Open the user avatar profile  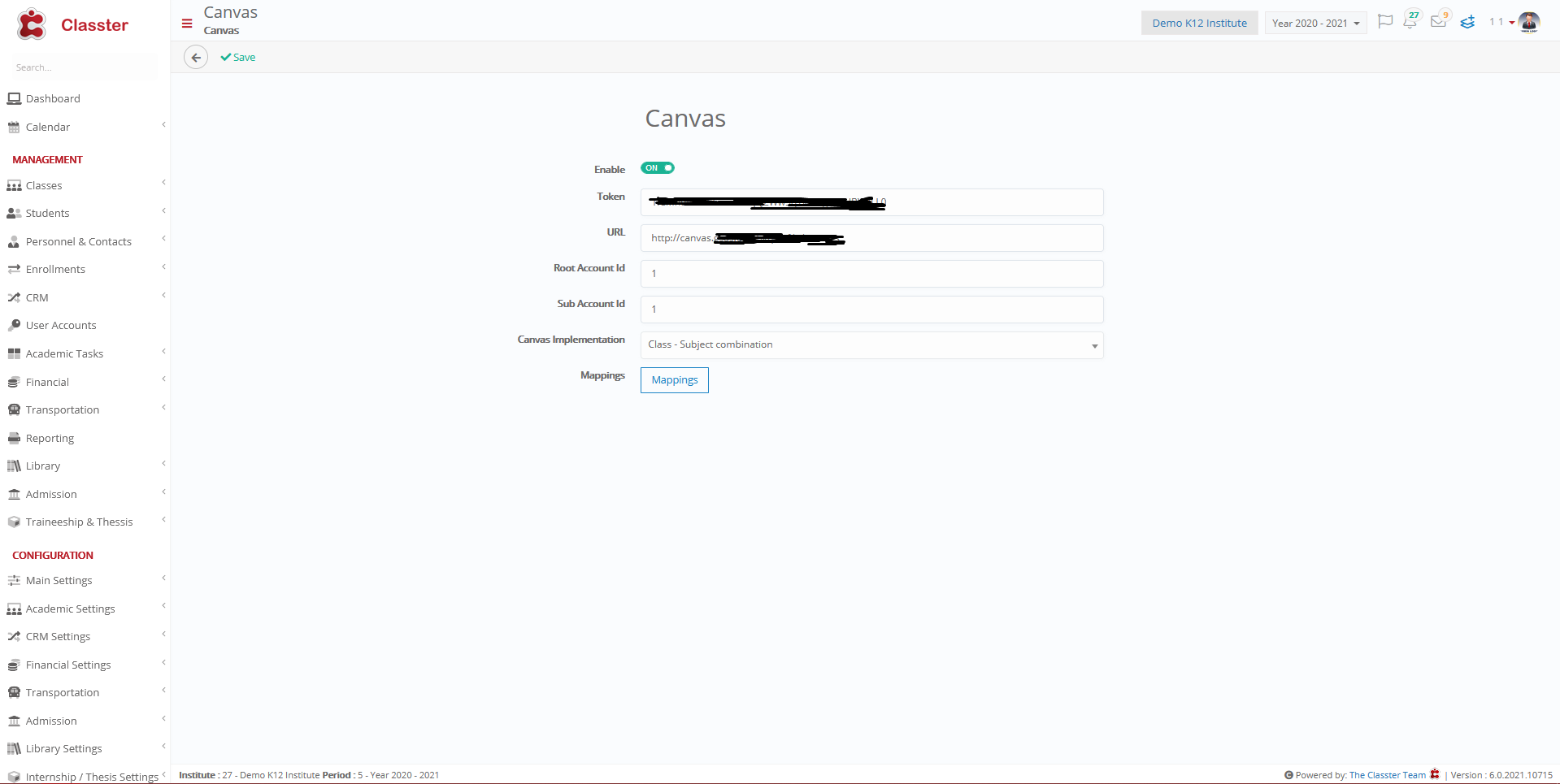click(1529, 22)
